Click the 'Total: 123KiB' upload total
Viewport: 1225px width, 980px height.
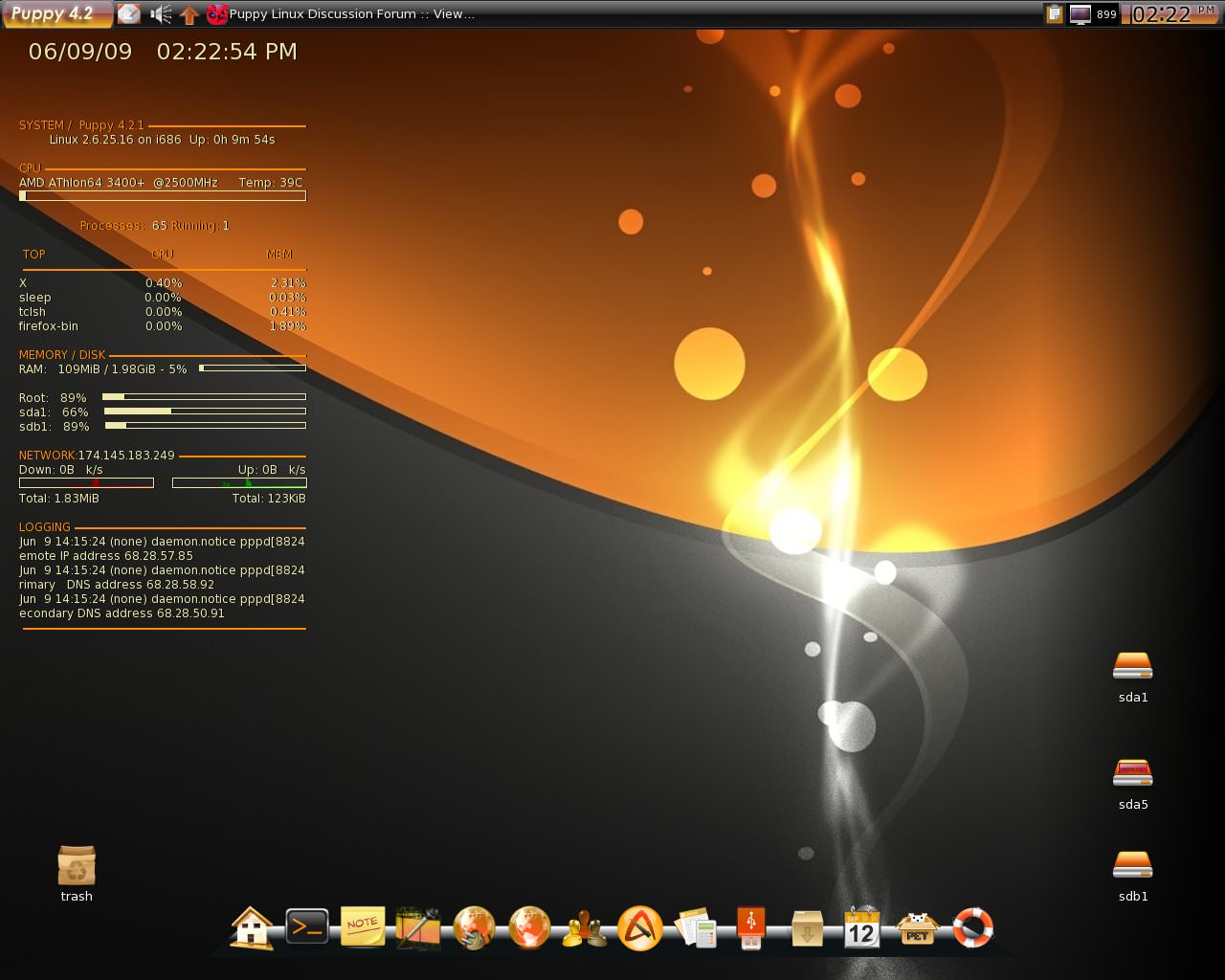269,499
